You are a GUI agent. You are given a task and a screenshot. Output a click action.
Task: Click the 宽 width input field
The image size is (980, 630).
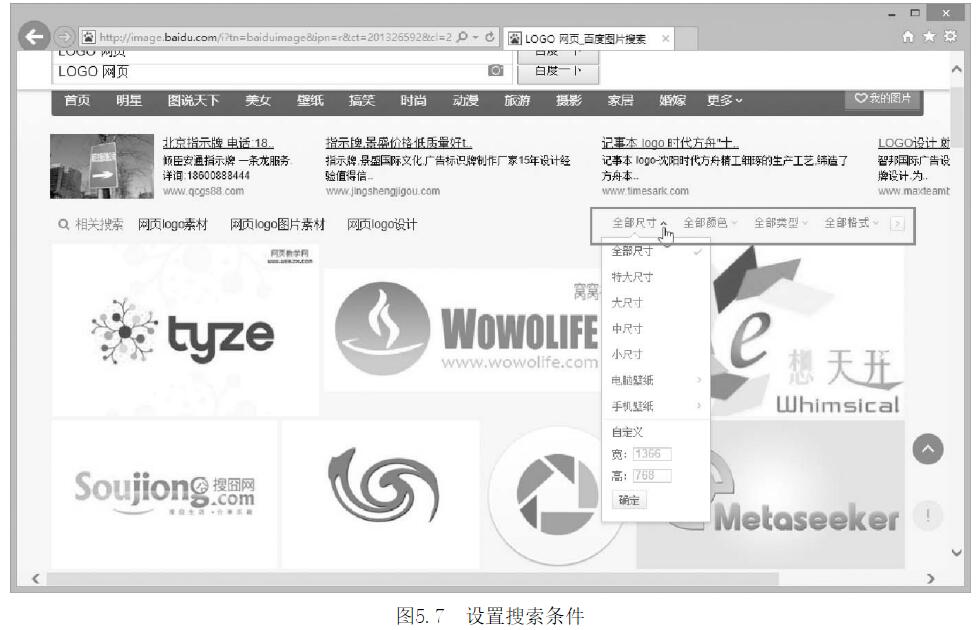652,454
